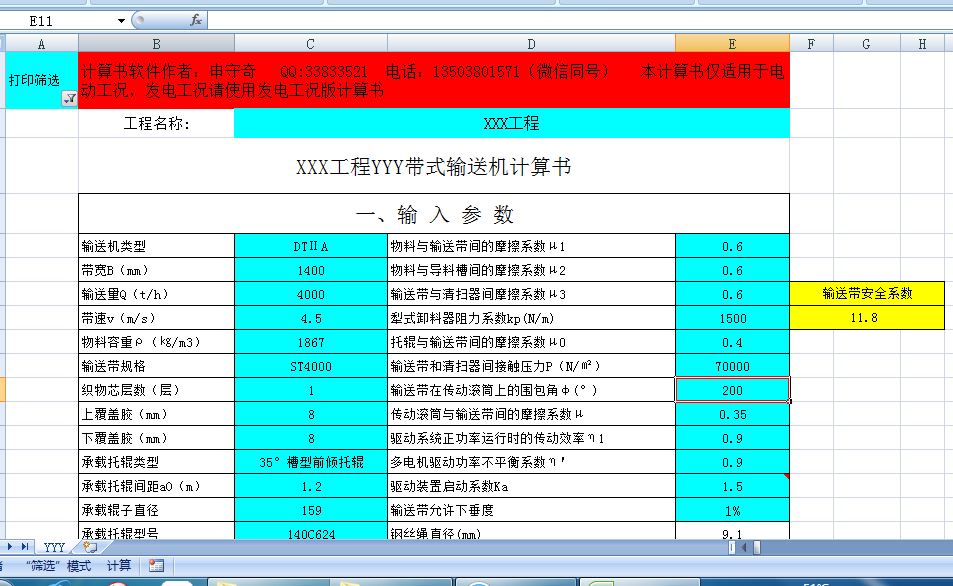This screenshot has width=953, height=586.
Task: Jump to last sheet with navigation arrow
Action: (27, 547)
